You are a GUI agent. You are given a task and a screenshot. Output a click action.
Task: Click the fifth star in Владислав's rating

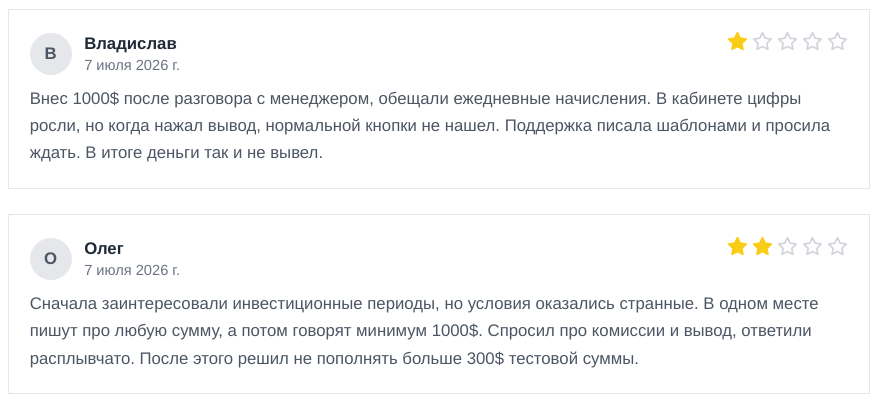coord(837,42)
